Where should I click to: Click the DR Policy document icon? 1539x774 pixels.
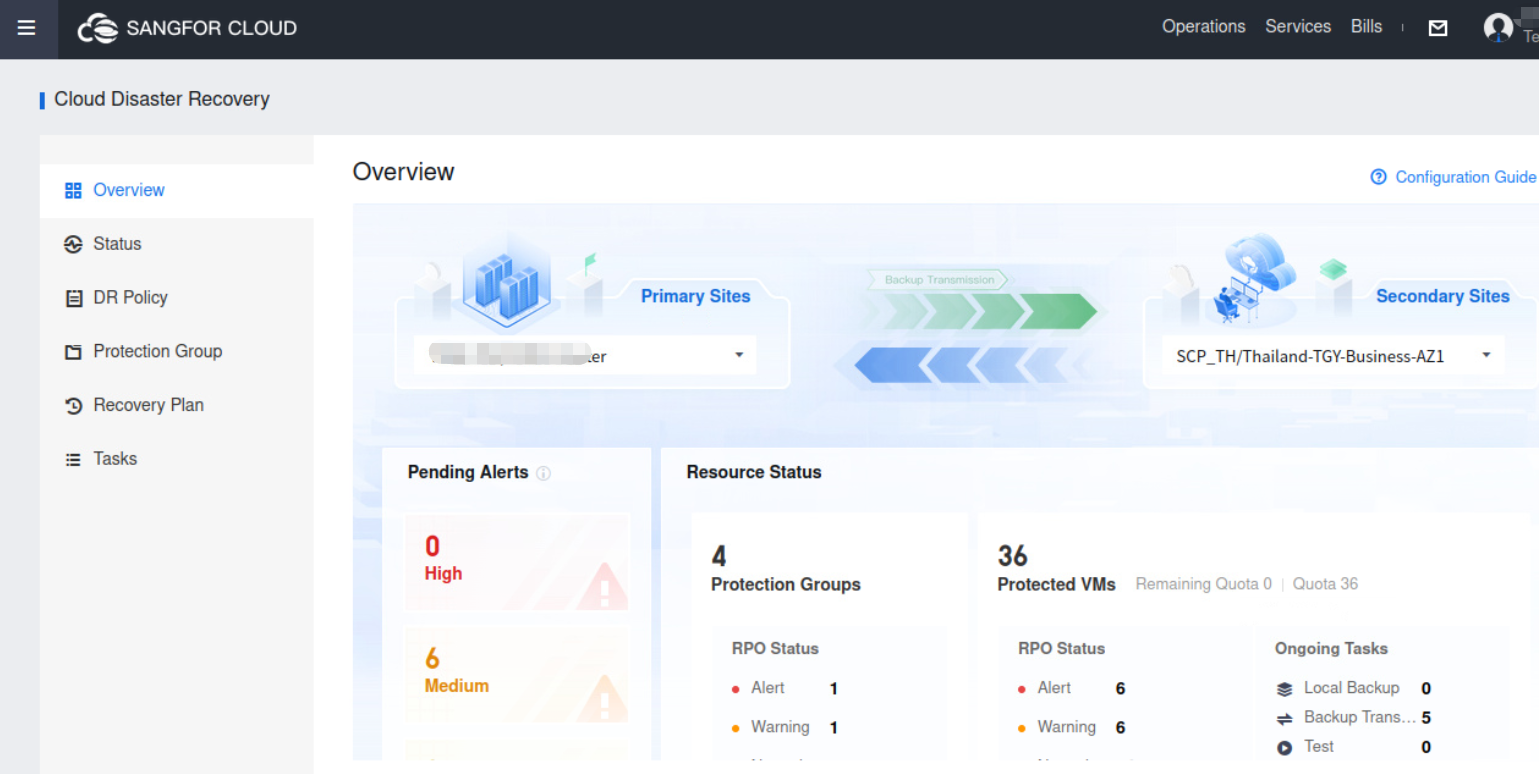pos(73,298)
